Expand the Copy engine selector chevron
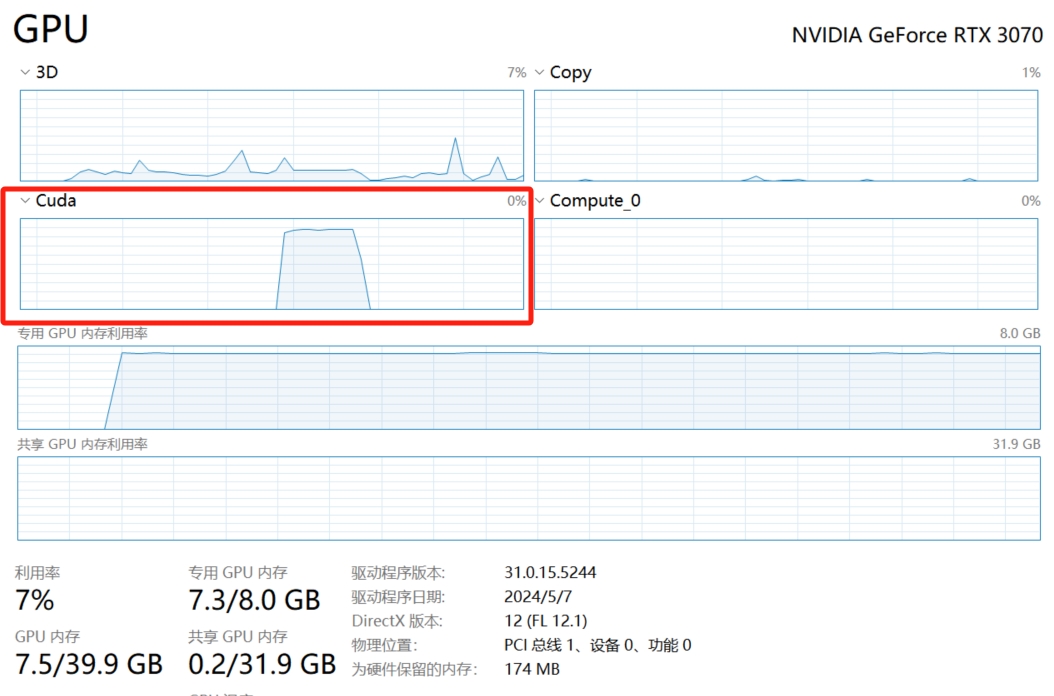Viewport: 1054px width, 696px height. click(540, 73)
